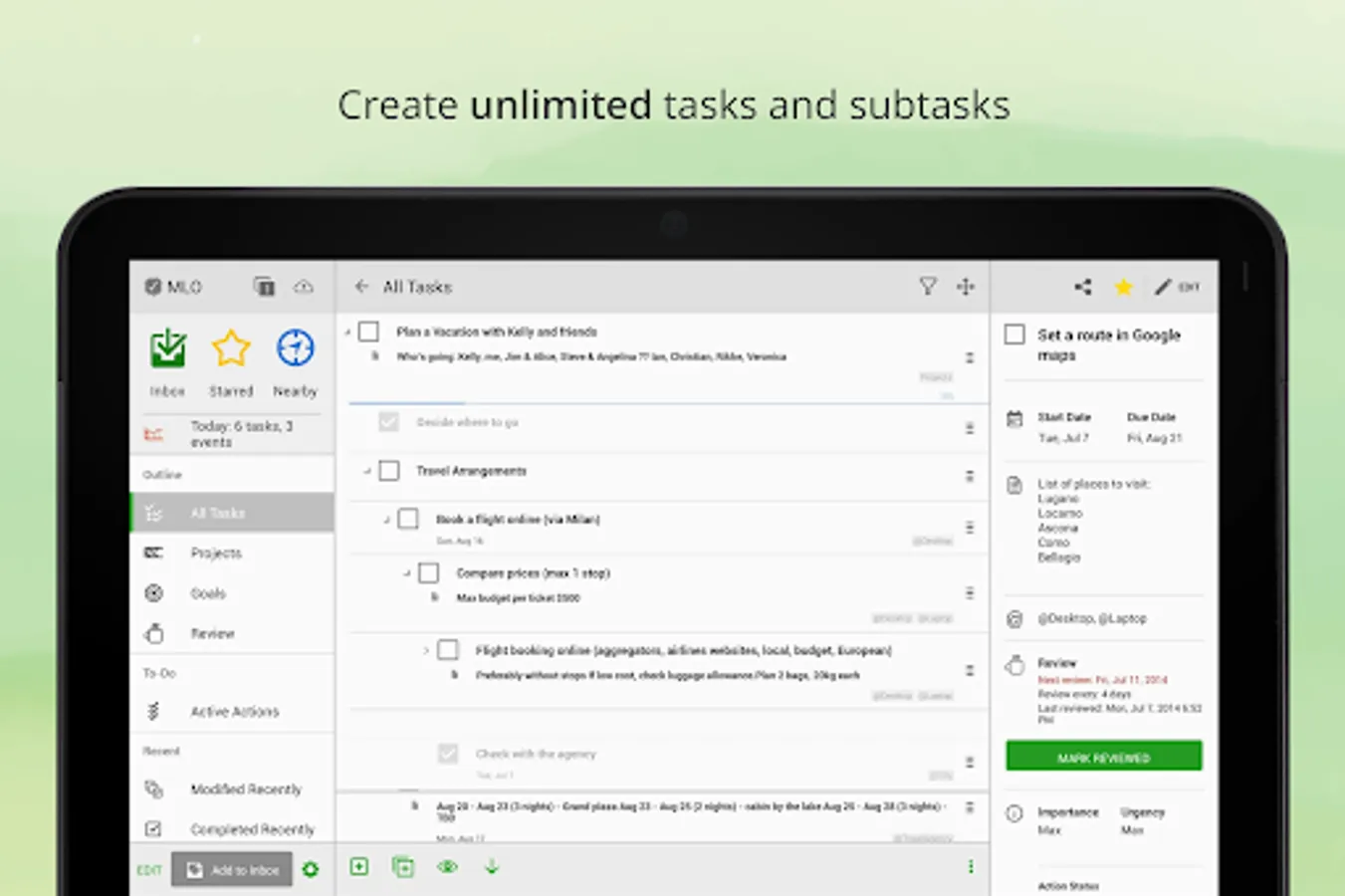Open the overflow menu in bottom toolbar

(x=971, y=867)
